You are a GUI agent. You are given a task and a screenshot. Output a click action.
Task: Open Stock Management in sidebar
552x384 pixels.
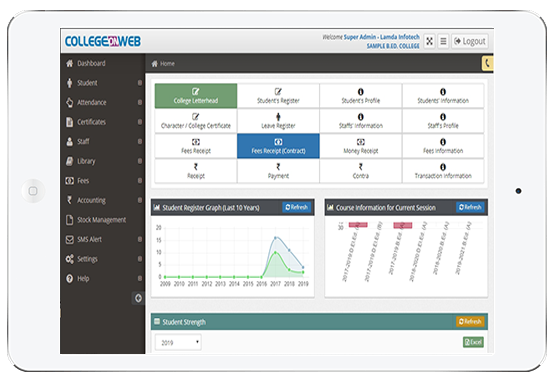102,220
